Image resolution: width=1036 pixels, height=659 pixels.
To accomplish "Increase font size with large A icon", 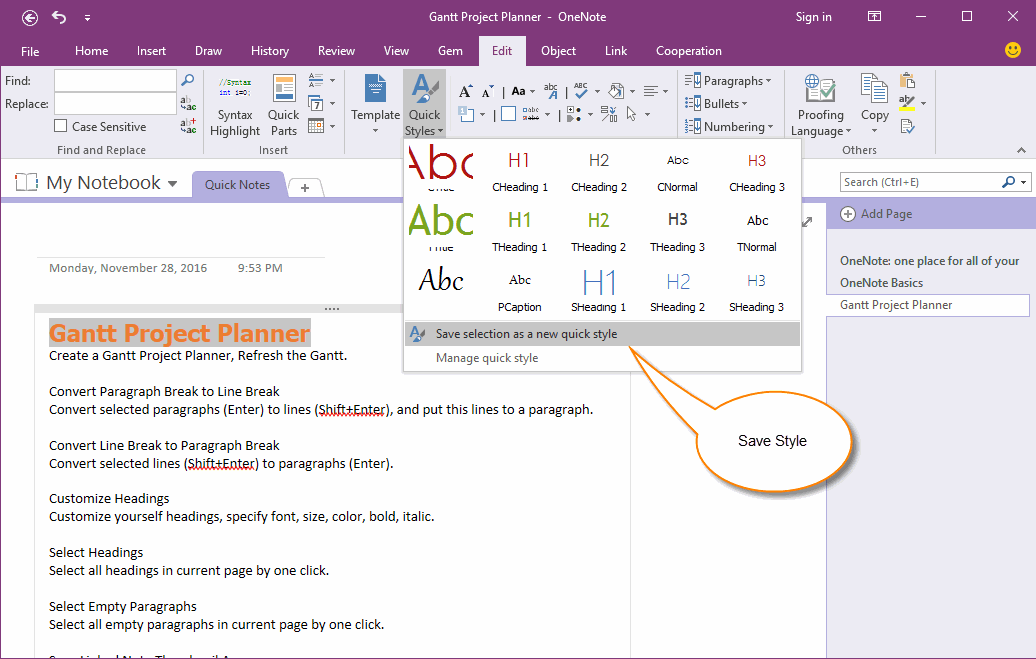I will click(x=465, y=91).
